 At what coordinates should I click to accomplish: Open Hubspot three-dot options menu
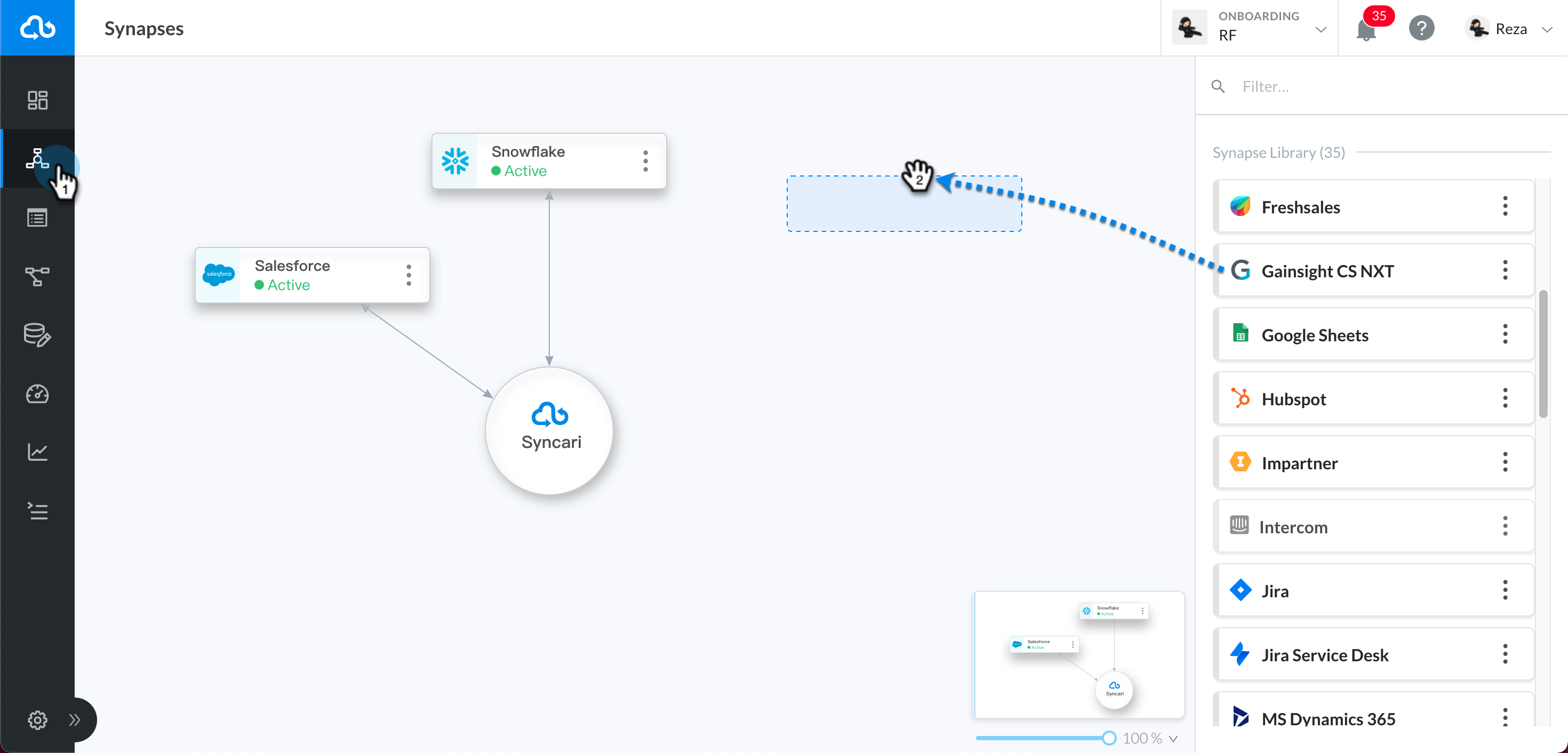tap(1505, 398)
